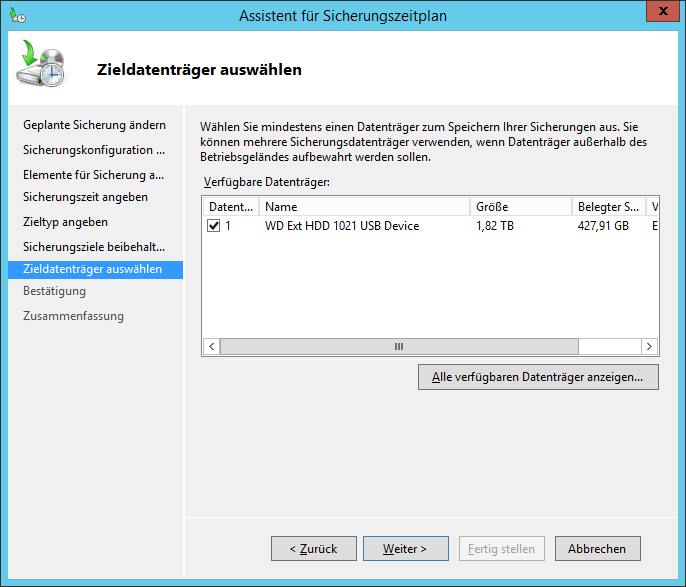Click the horizontal scrollbar thumb
This screenshot has width=686, height=587.
[399, 346]
